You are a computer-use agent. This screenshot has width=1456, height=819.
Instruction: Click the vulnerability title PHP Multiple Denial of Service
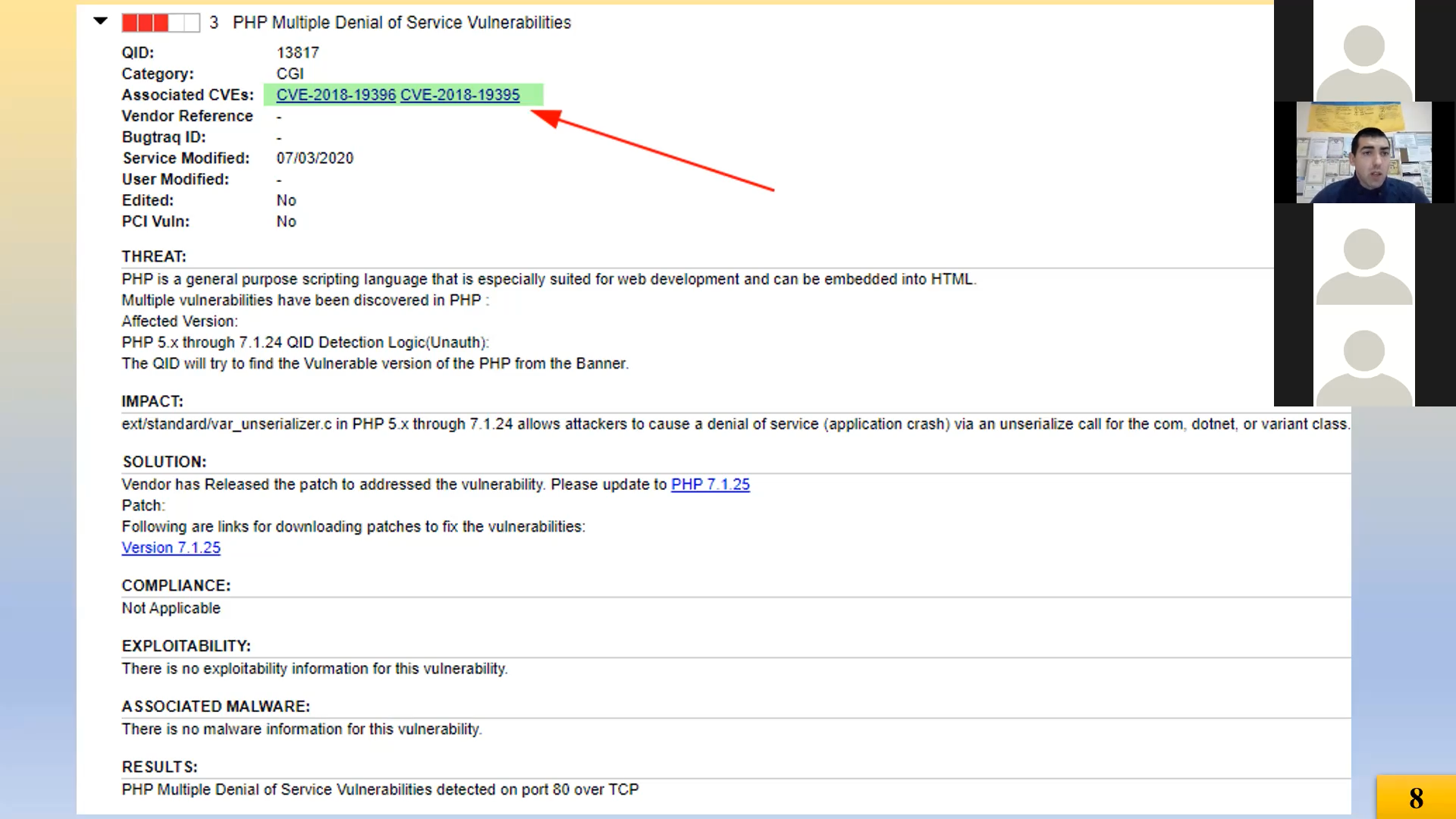401,23
